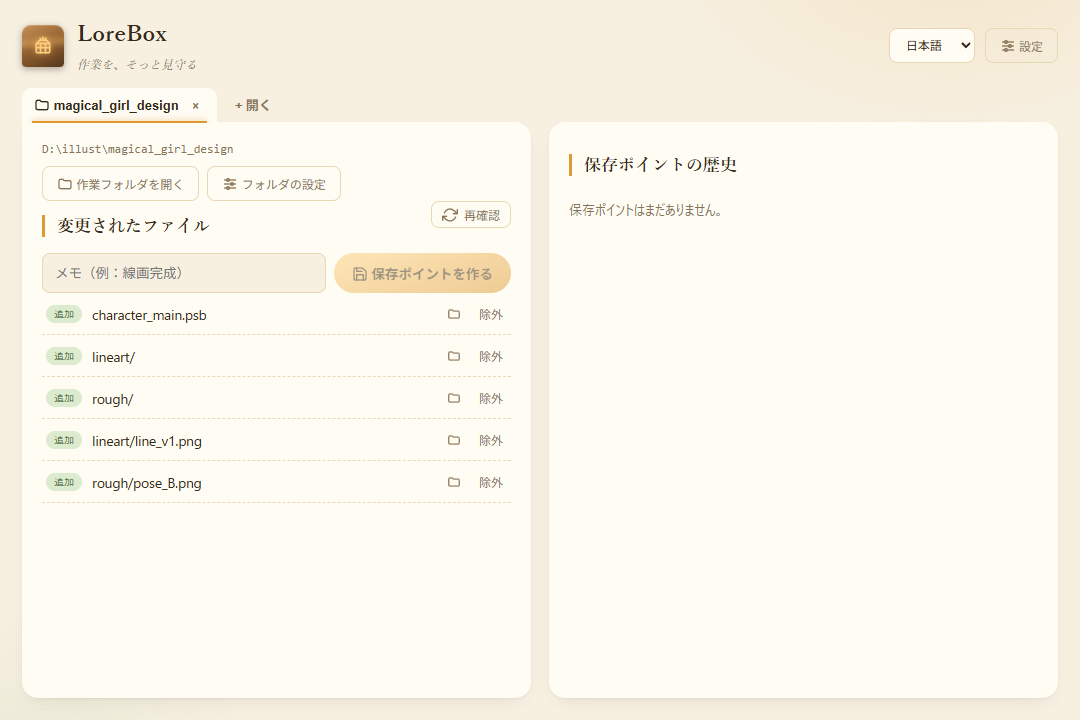Click the + 開く tab to open a folder

point(251,105)
